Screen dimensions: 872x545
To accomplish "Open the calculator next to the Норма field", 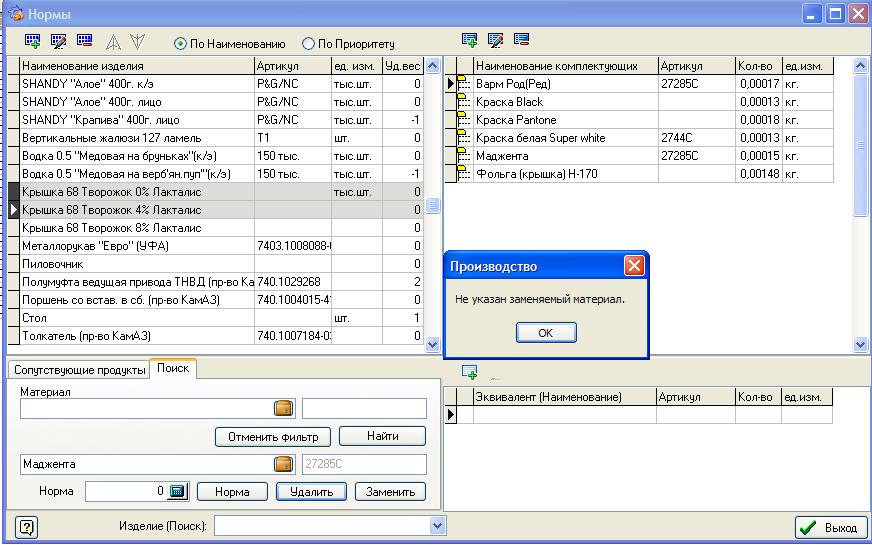I will click(x=177, y=491).
